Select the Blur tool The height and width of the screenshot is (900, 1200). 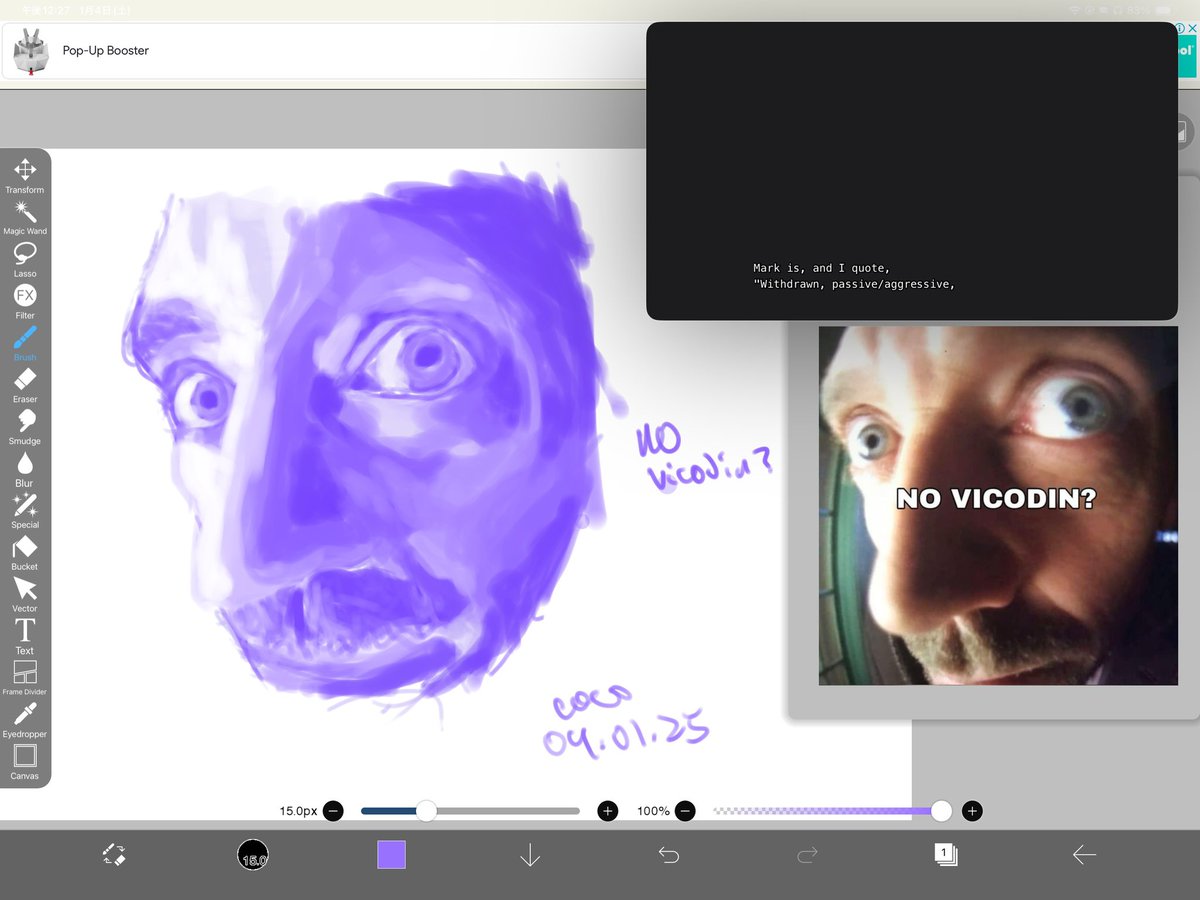24,464
